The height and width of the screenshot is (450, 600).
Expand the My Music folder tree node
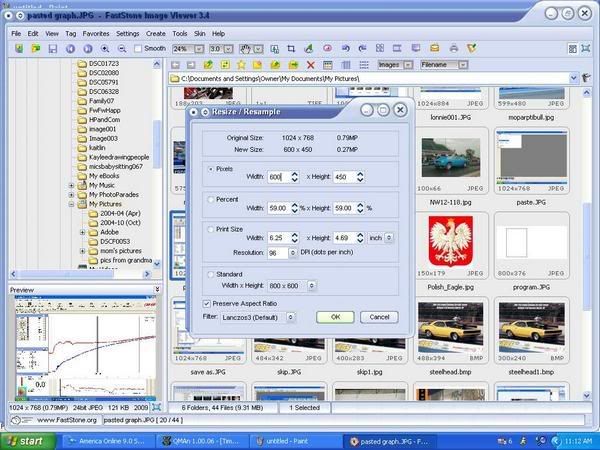coord(72,186)
